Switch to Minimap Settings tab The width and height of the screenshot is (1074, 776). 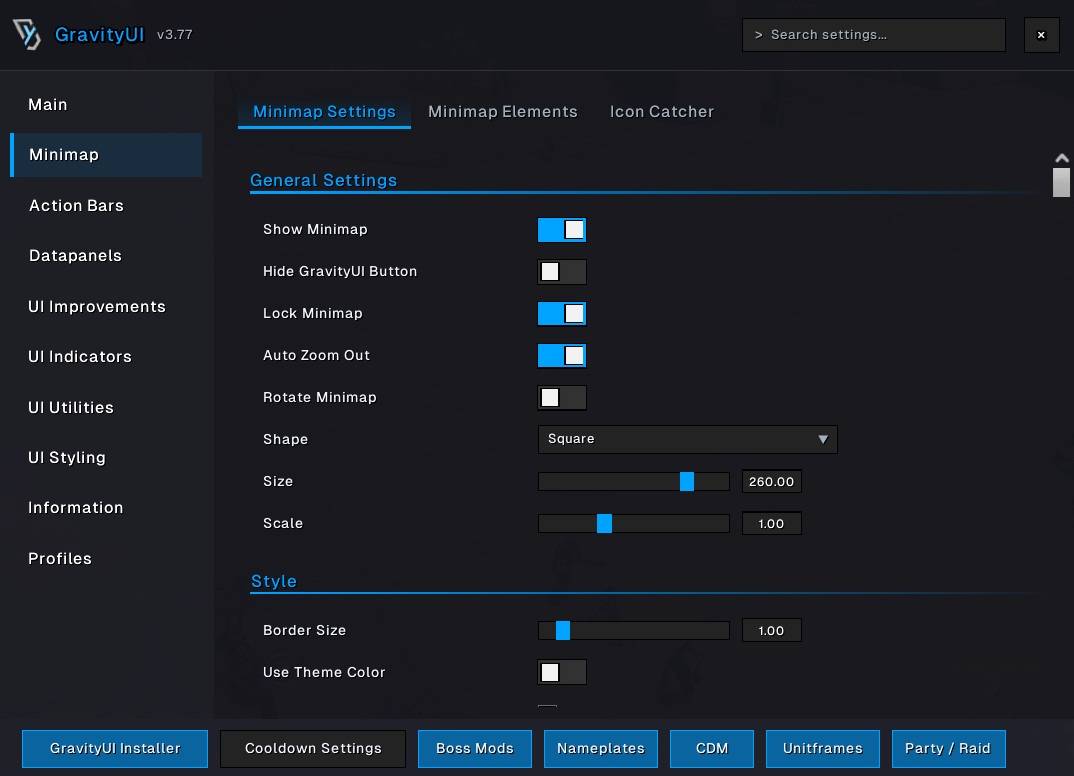click(x=324, y=112)
